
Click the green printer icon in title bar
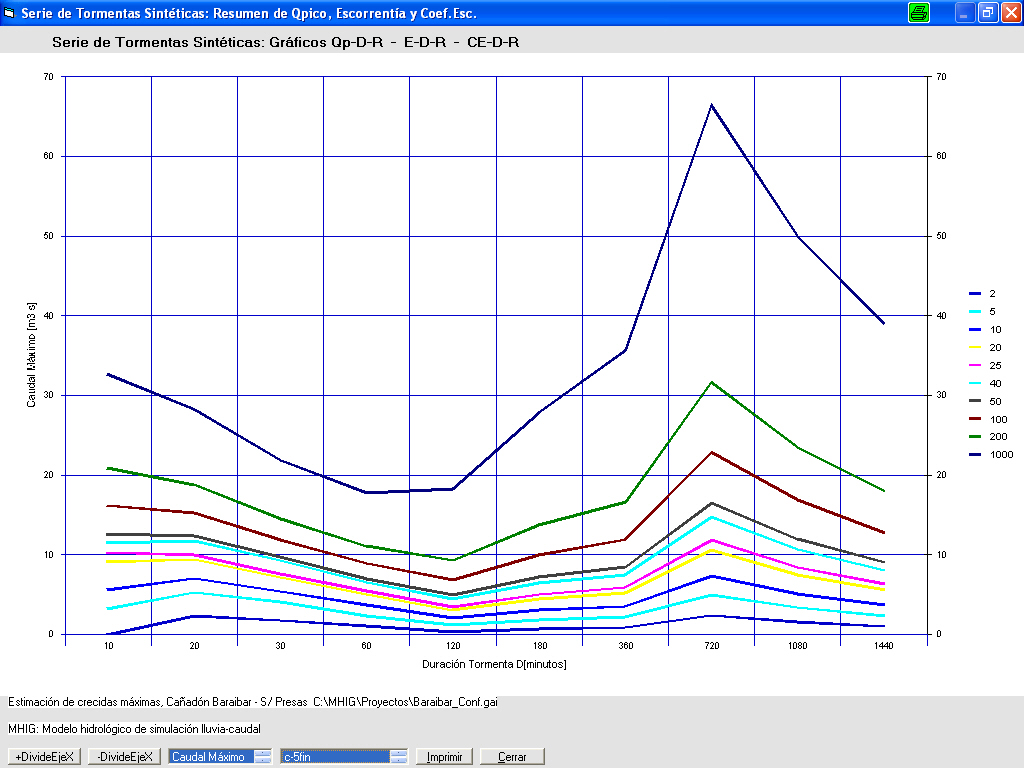pyautogui.click(x=919, y=13)
